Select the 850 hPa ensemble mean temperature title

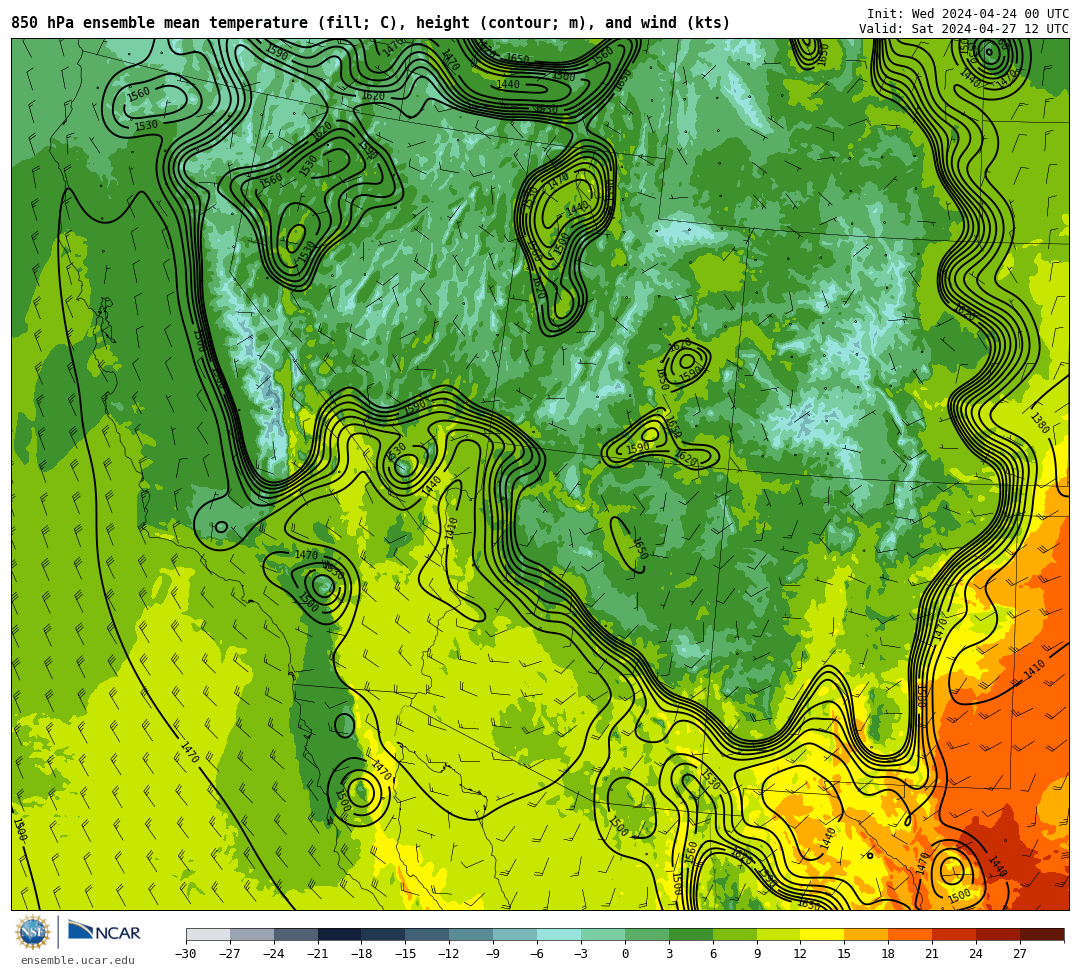point(371,23)
